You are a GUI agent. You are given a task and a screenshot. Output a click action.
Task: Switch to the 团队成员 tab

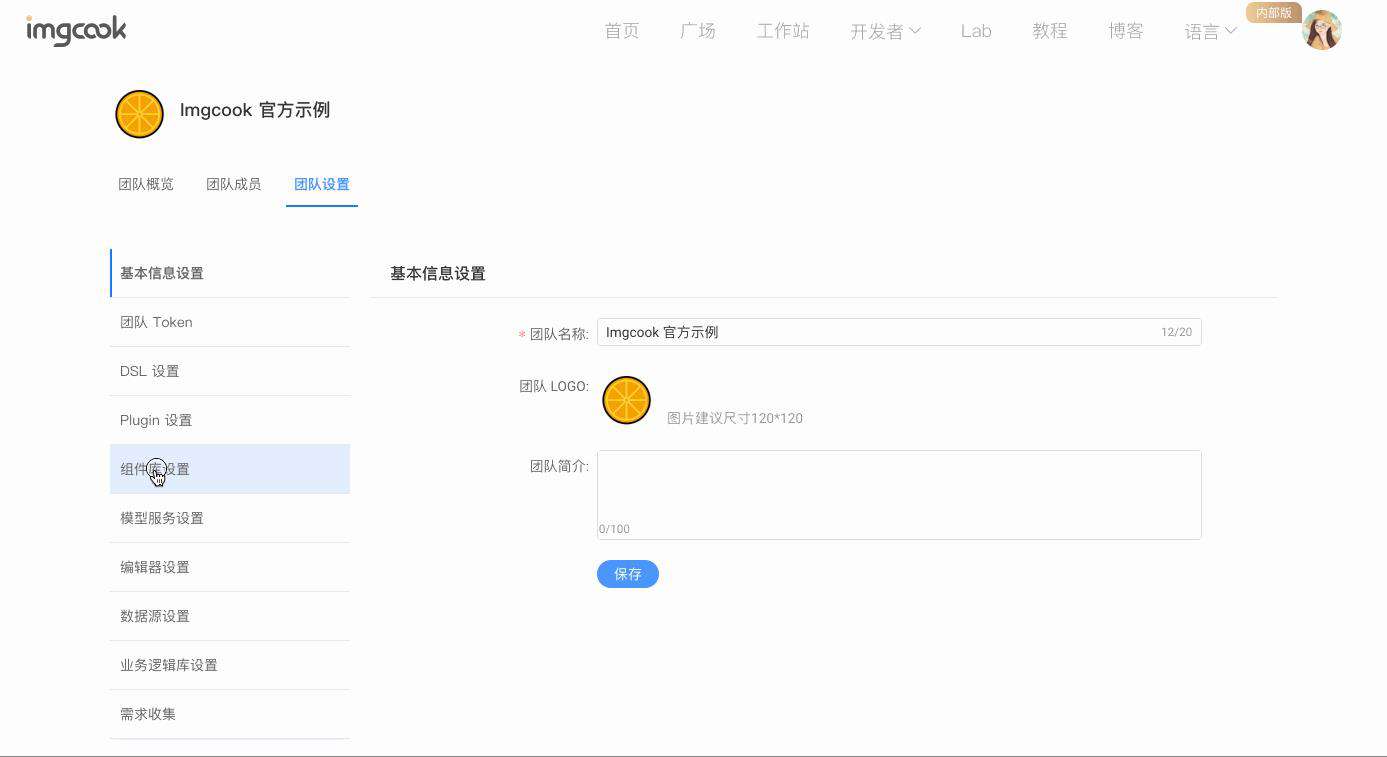[234, 184]
